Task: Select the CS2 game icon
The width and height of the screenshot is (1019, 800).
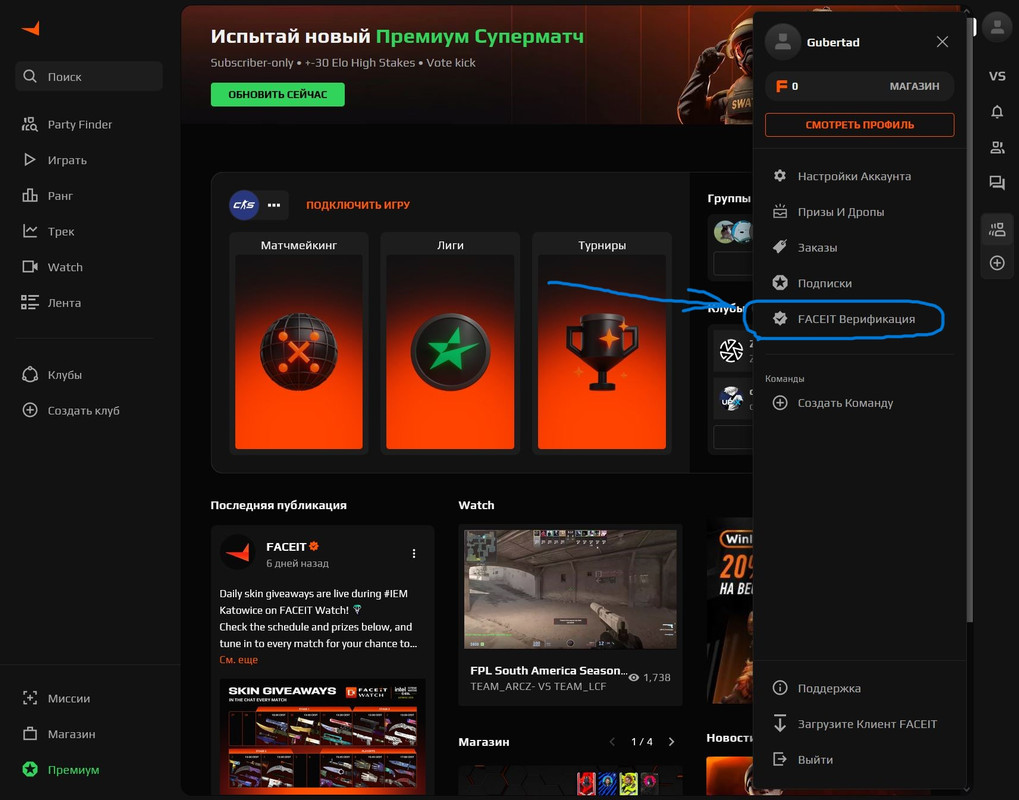Action: pyautogui.click(x=244, y=205)
